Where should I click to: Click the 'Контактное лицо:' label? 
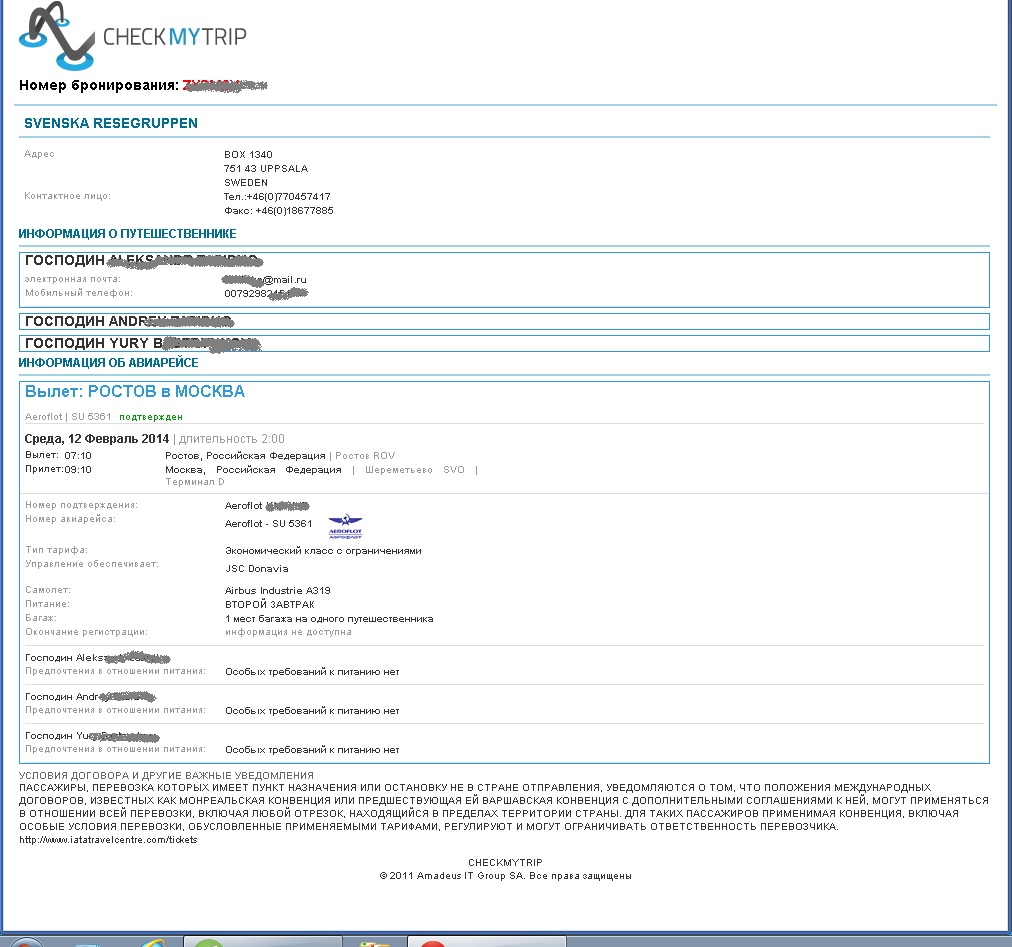click(68, 196)
